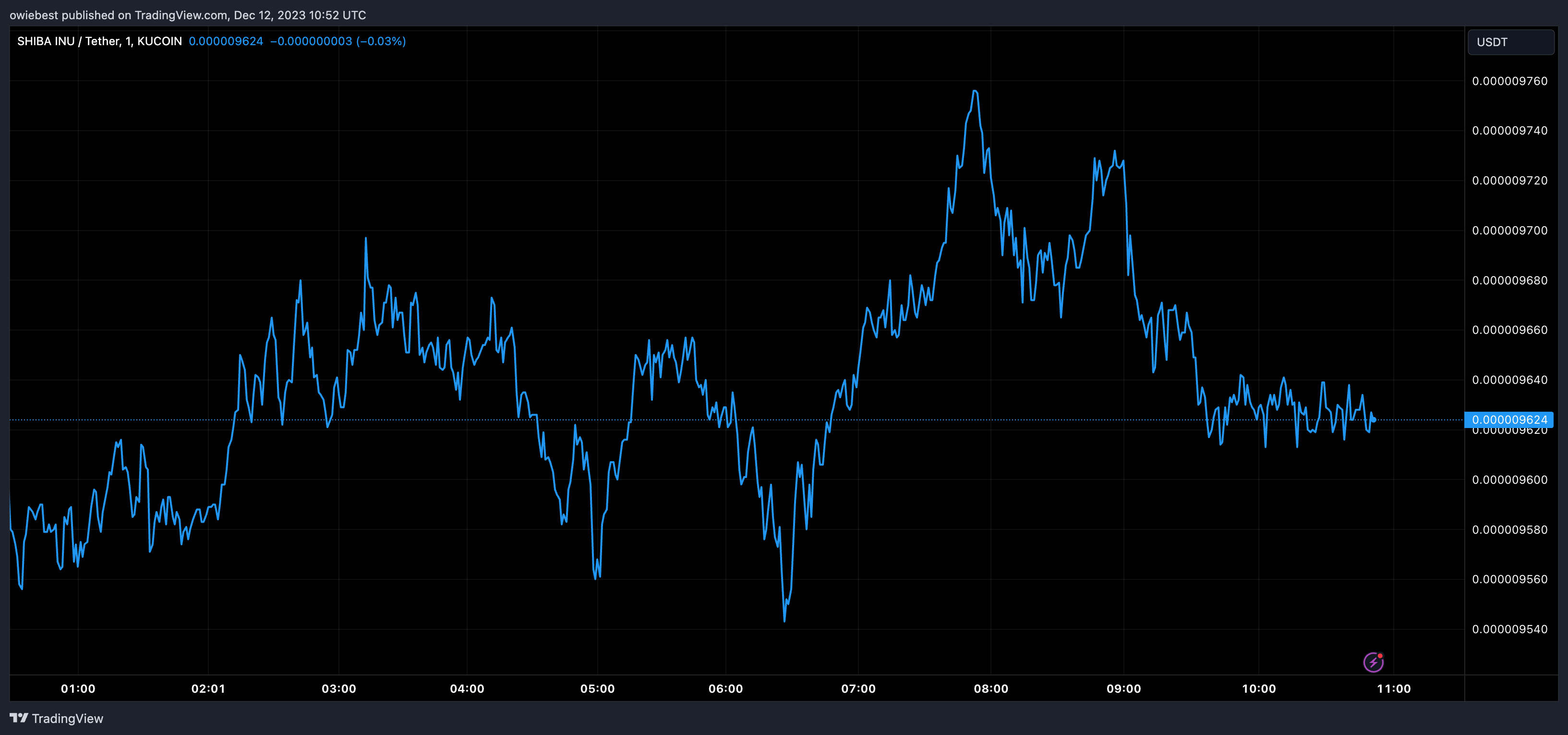Click the owiebest publisher name at the top
The width and height of the screenshot is (1568, 735).
(34, 14)
